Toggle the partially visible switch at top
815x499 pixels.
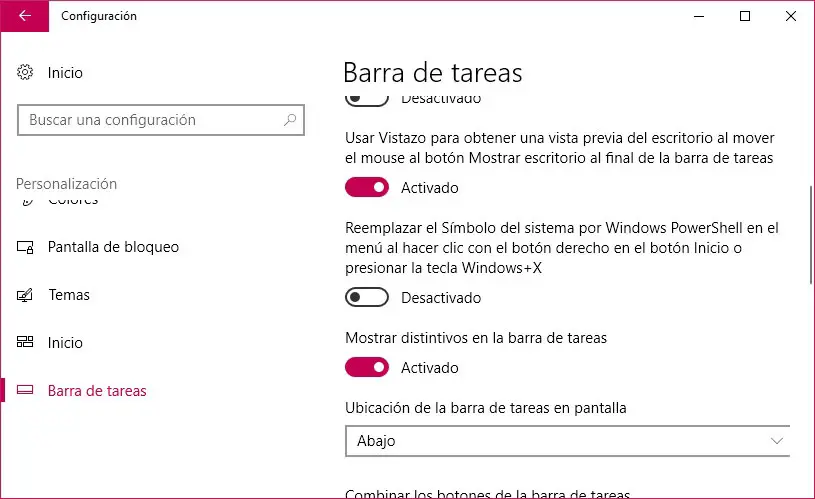click(x=367, y=99)
